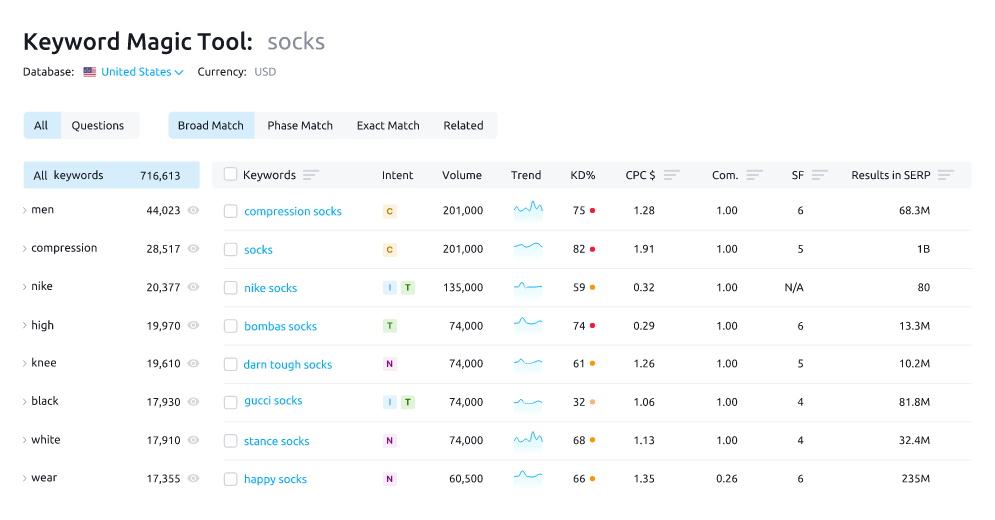Click the sort icon next to Keywords header
Viewport: 995px width, 520px height.
point(311,175)
